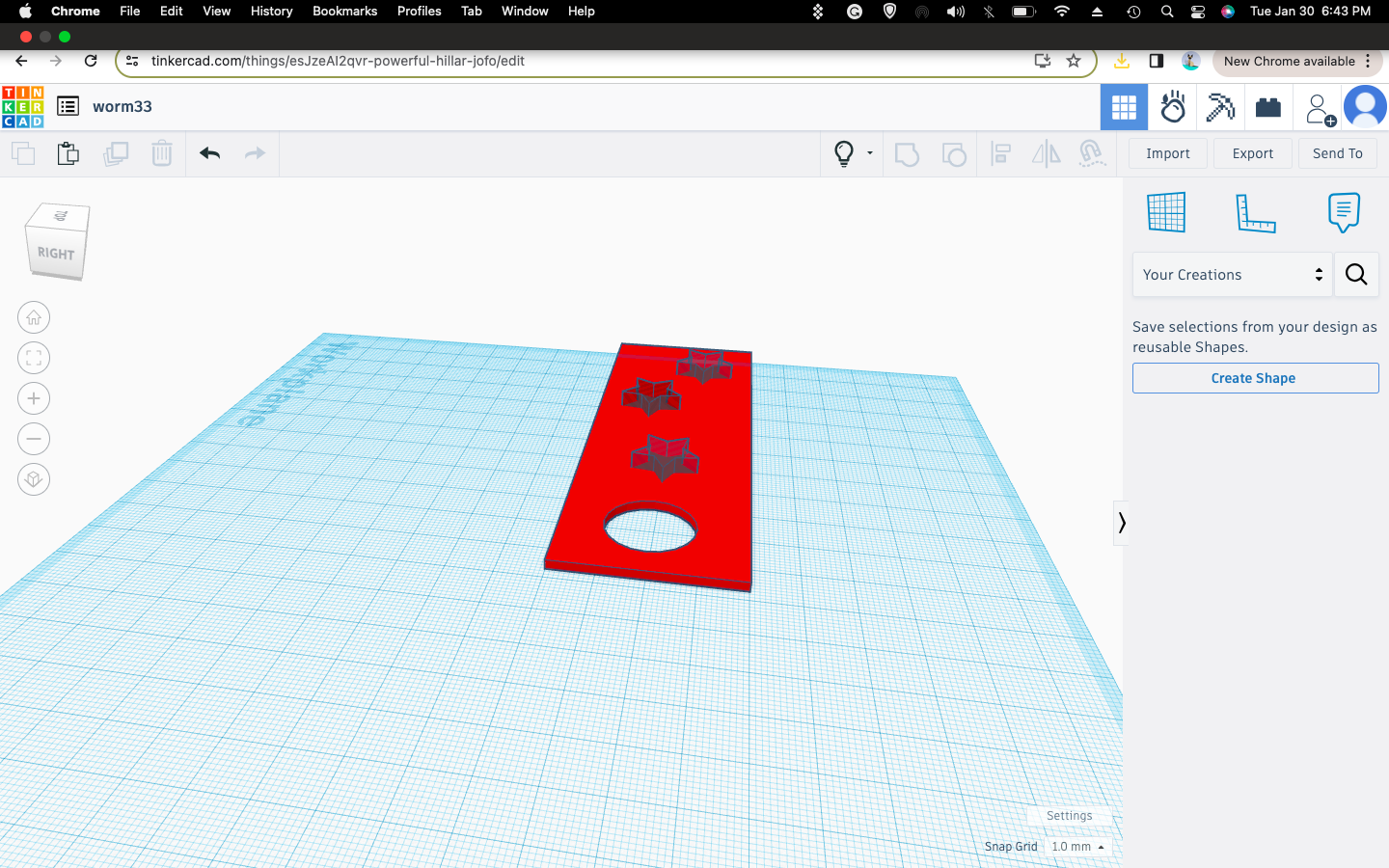Select the Ruler tool icon

click(1256, 212)
